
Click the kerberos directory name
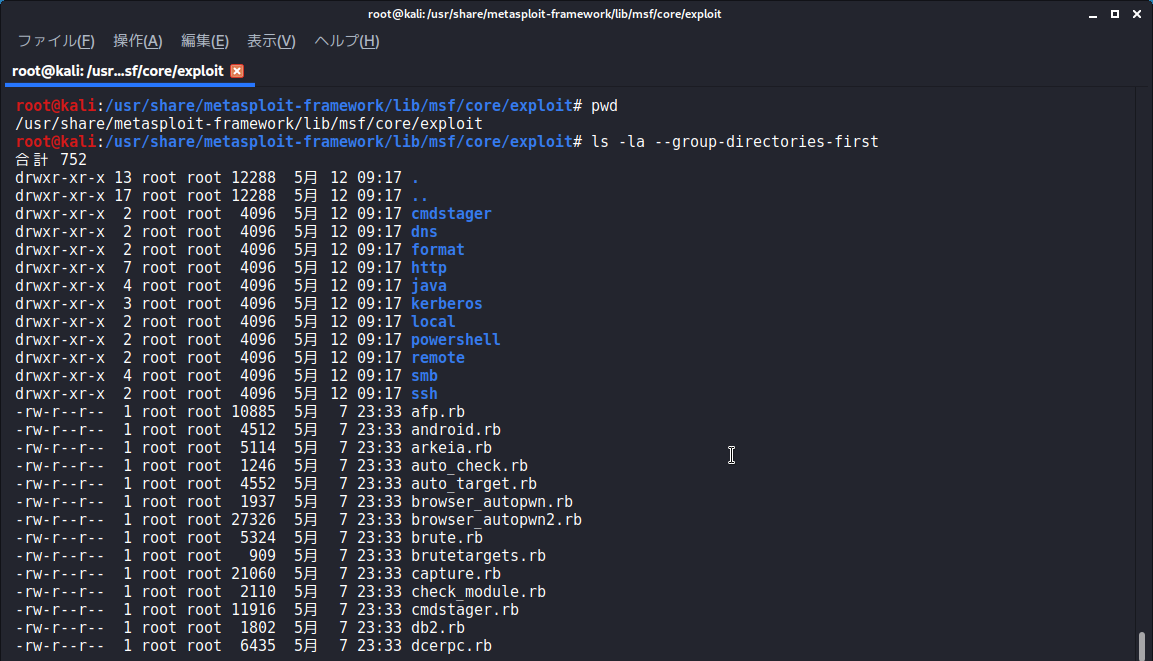446,304
